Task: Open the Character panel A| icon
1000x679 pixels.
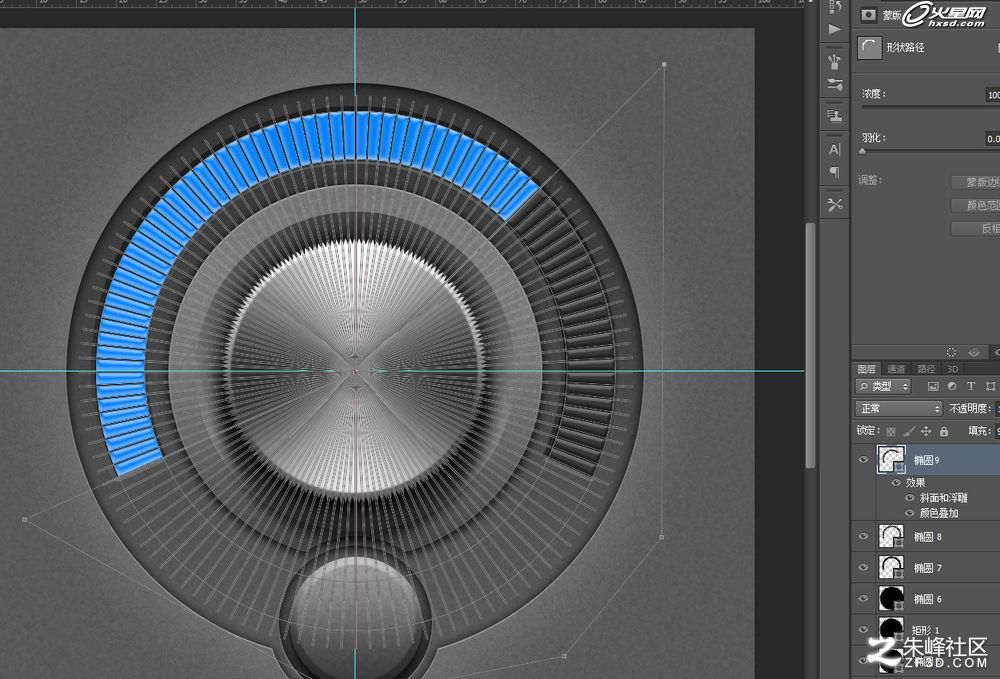Action: (x=835, y=149)
